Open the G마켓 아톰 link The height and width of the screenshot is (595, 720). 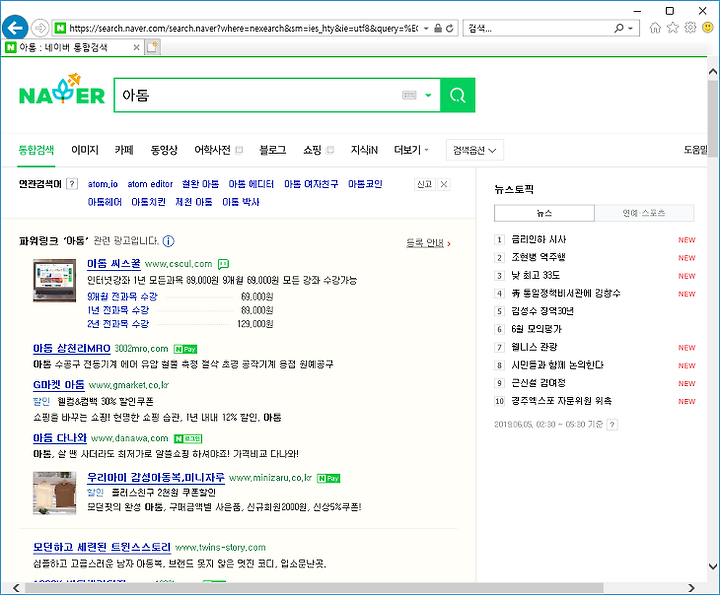(59, 385)
